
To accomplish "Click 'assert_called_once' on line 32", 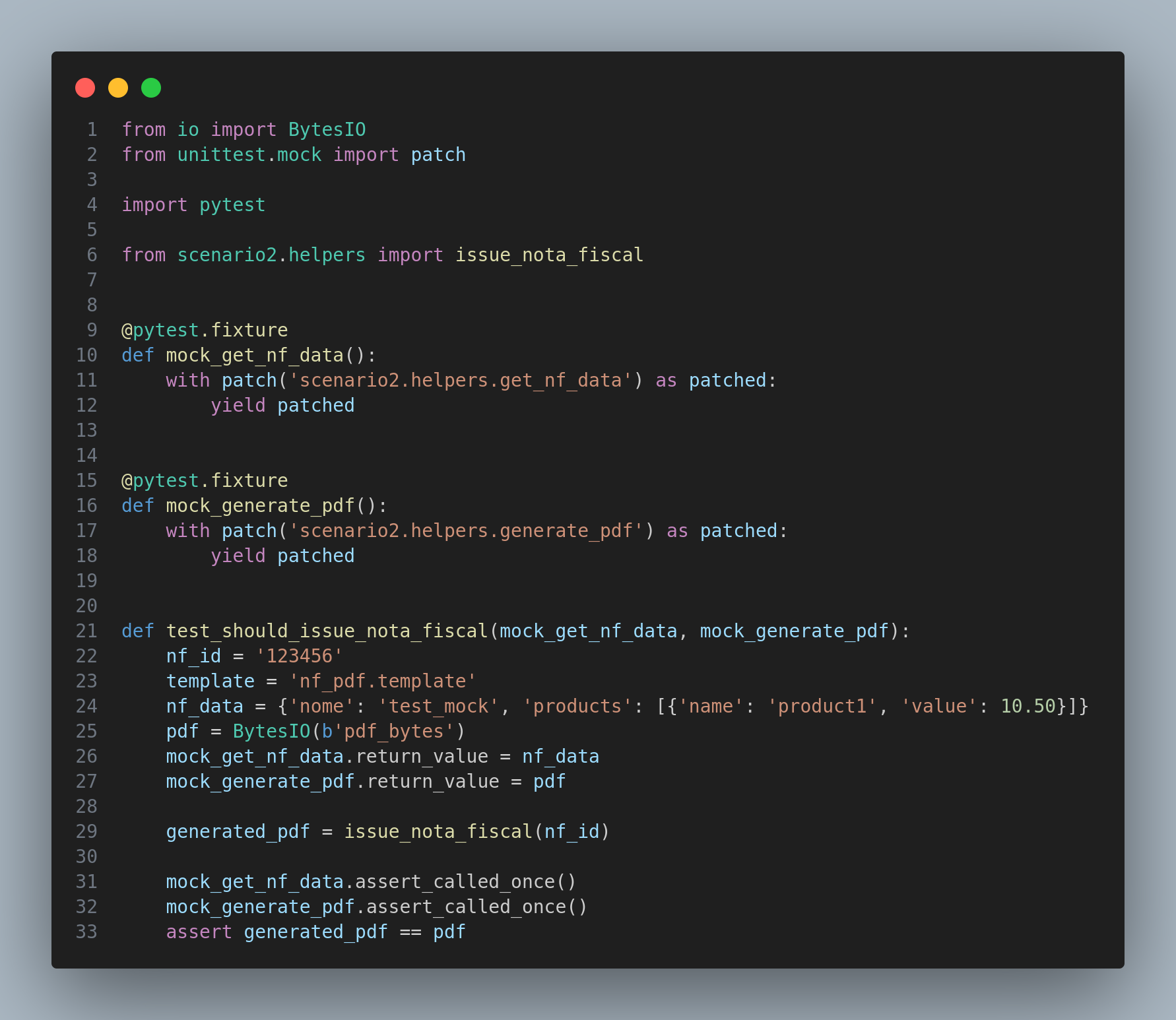I will pyautogui.click(x=466, y=907).
